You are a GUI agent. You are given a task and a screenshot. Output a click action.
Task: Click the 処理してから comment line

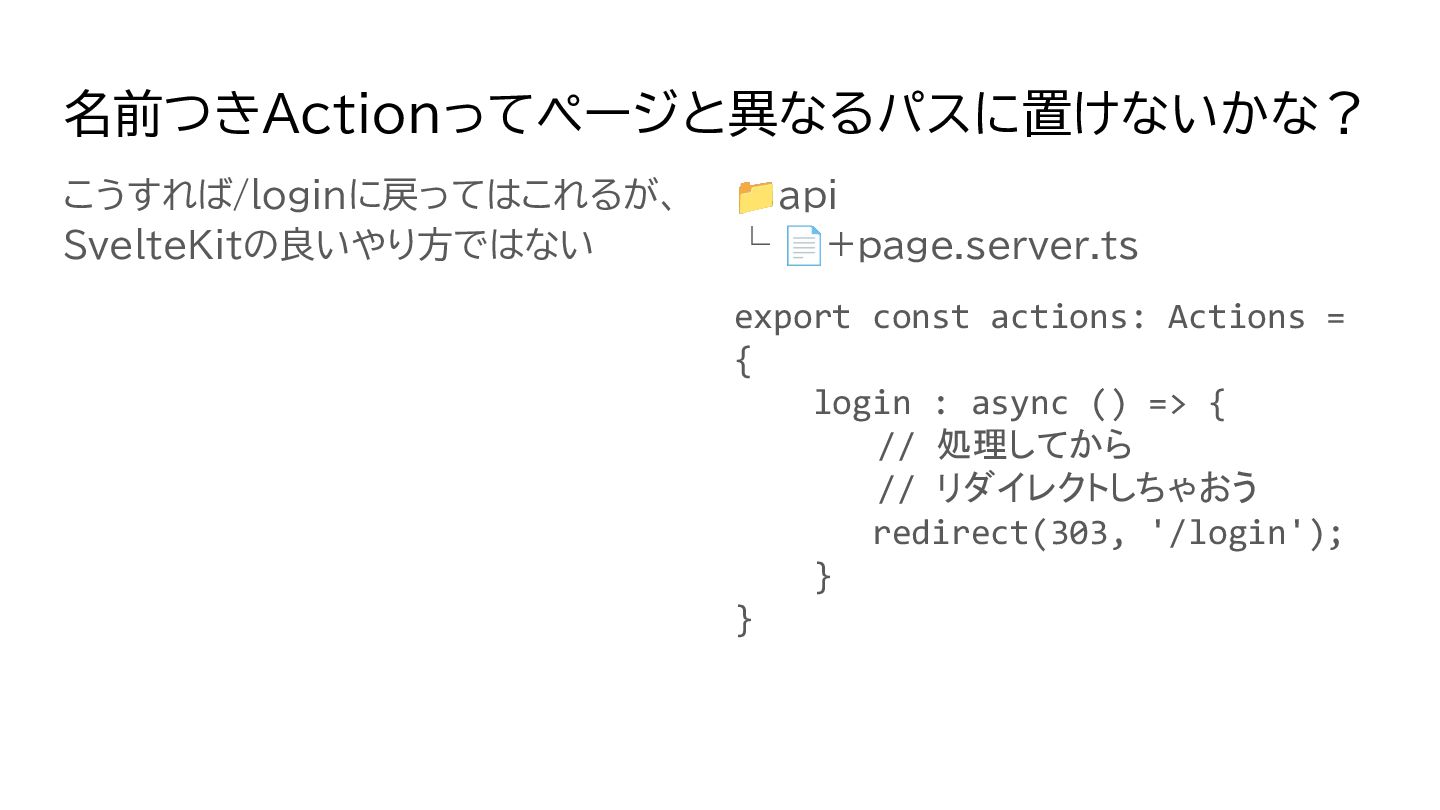pos(1004,445)
